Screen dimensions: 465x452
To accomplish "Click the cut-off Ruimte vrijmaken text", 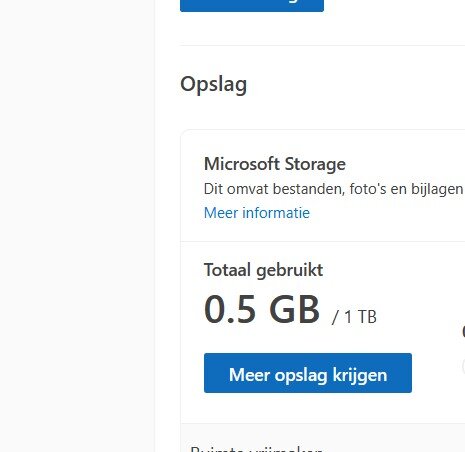I will point(256,449).
